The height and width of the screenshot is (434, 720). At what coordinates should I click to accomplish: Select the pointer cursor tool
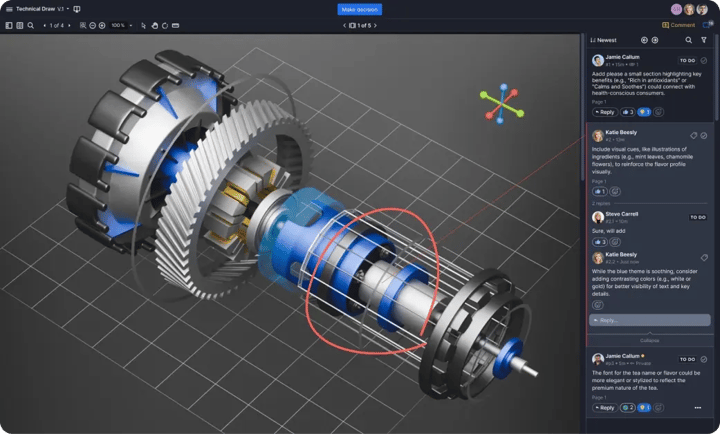click(x=143, y=25)
